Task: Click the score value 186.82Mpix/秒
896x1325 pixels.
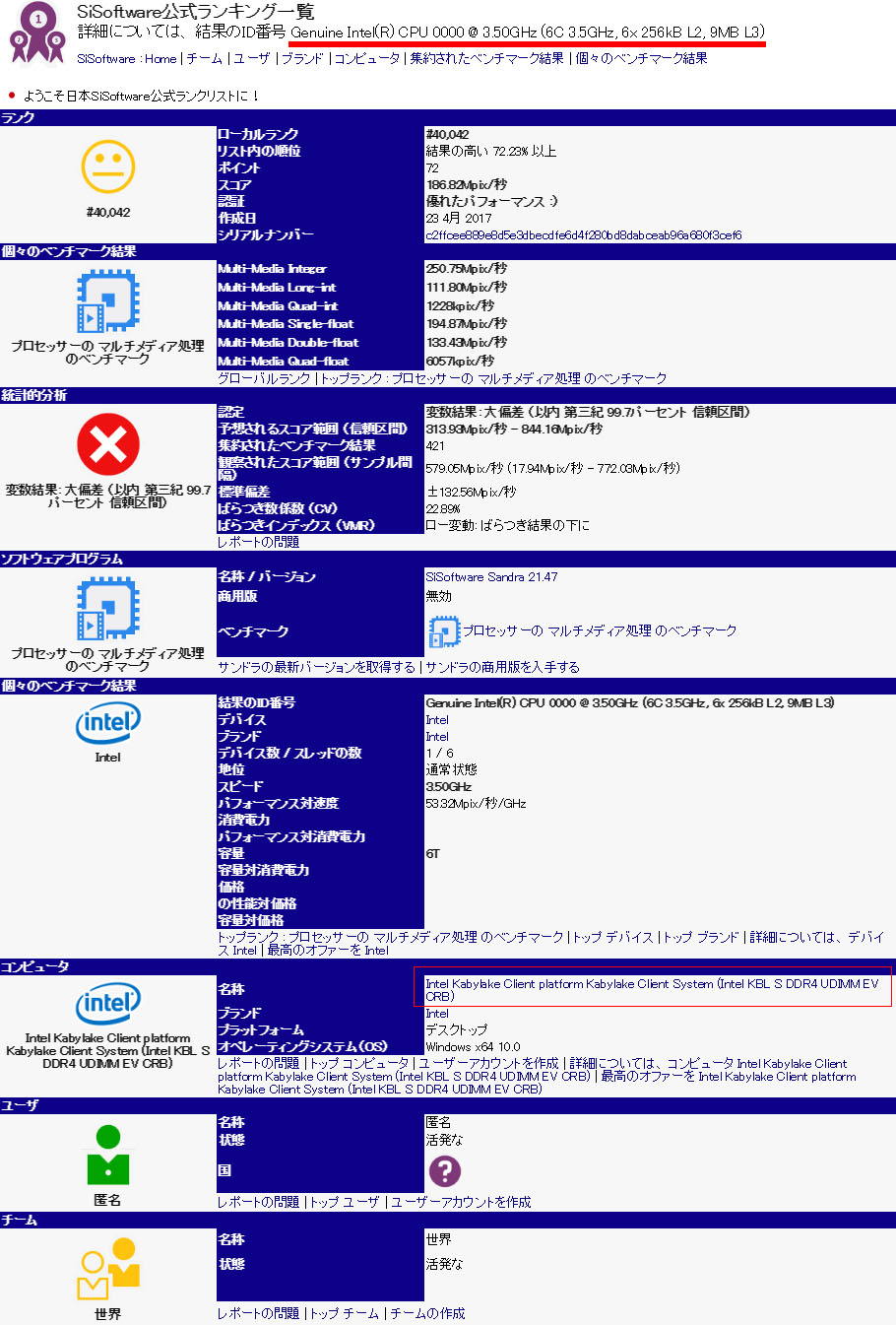Action: click(467, 185)
